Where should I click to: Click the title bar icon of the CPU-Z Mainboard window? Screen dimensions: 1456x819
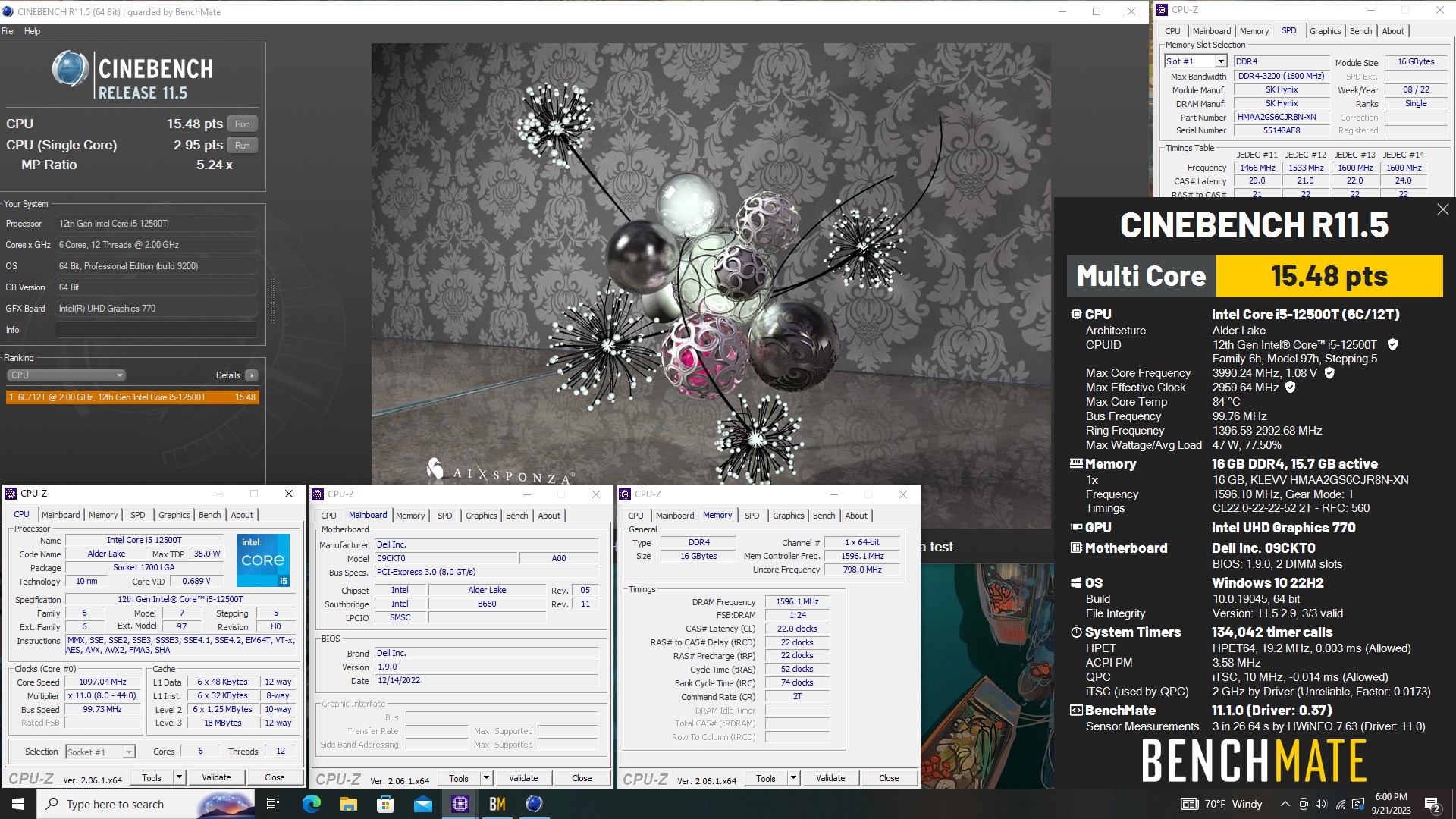[318, 494]
